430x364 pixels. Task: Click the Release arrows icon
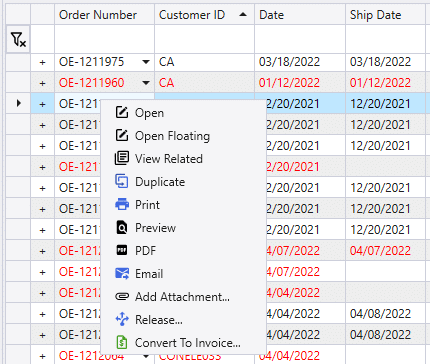(122, 319)
